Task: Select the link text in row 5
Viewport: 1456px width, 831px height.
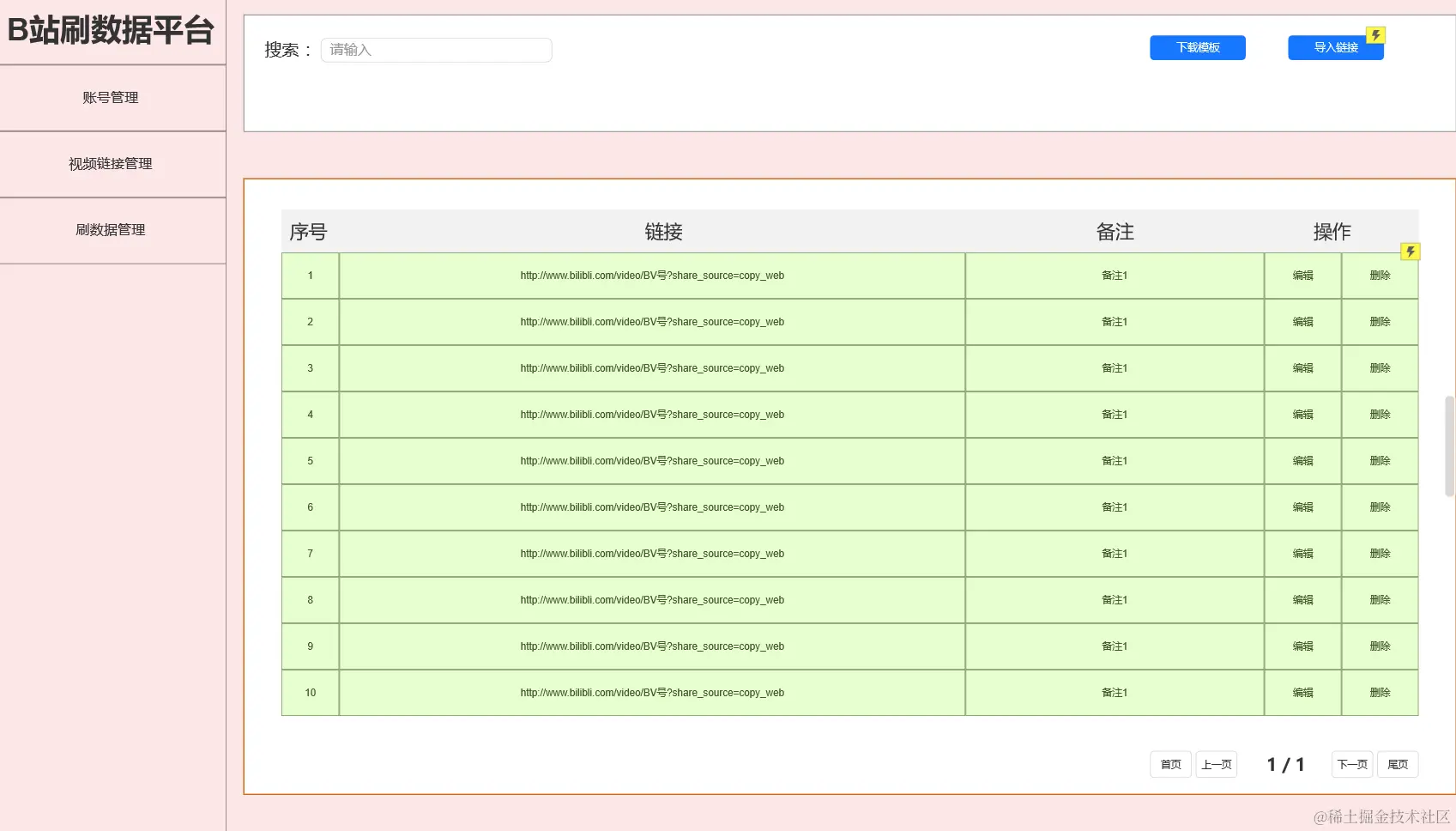Action: coord(652,461)
